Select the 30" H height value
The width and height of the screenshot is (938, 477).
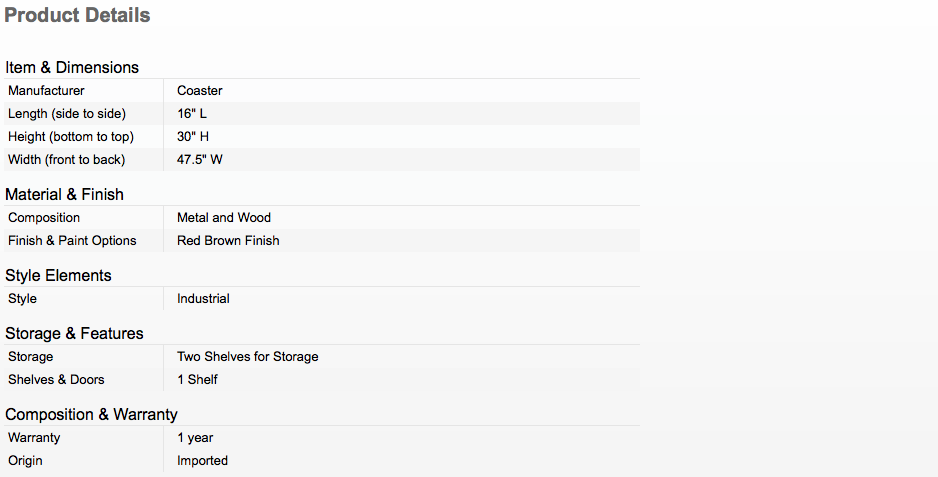[193, 136]
